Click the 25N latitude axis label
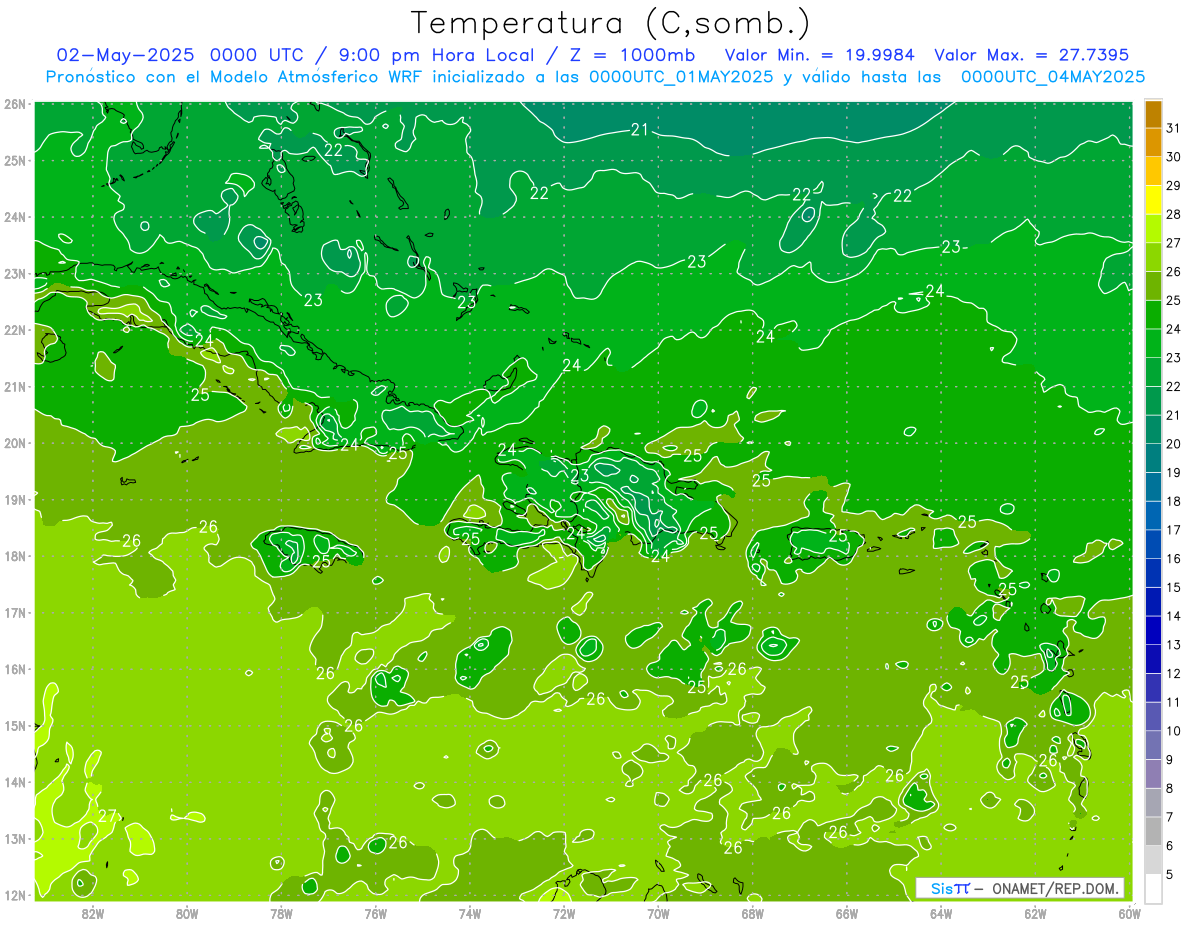 (14, 160)
